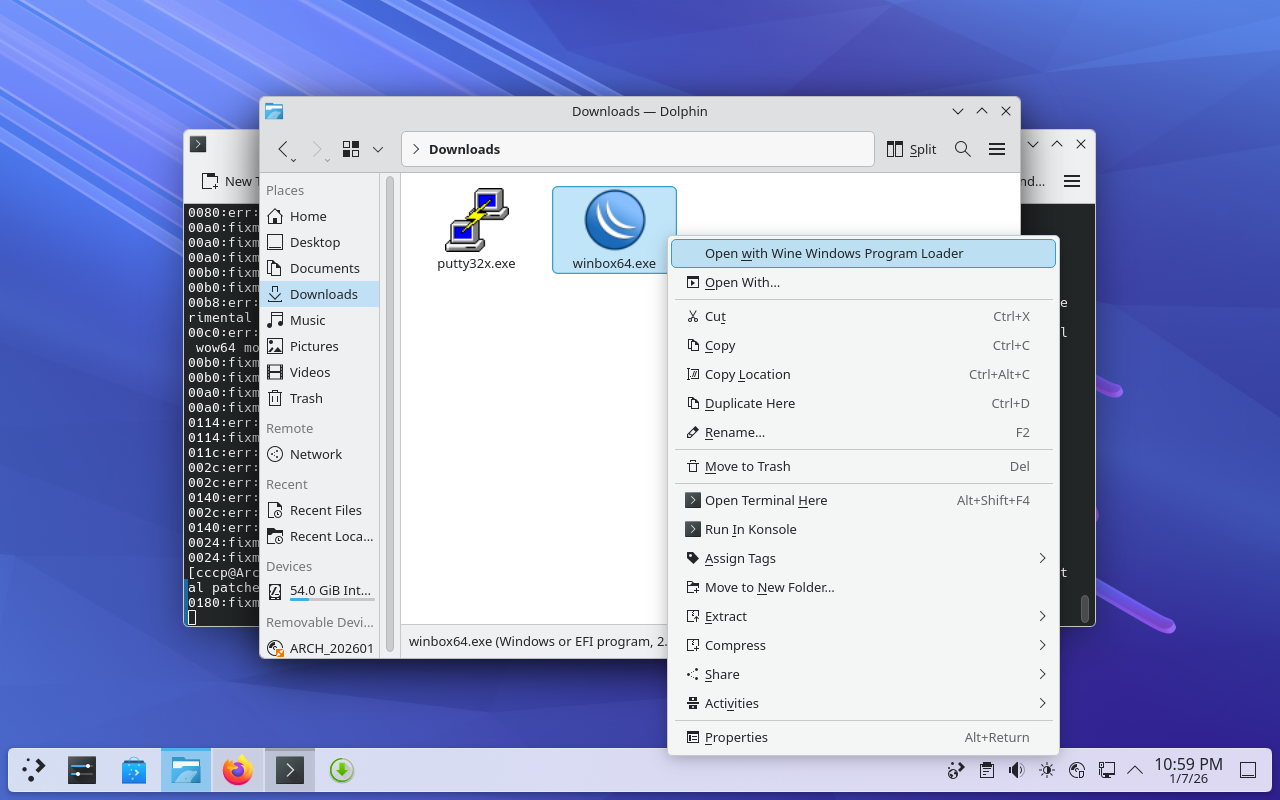
Task: Open the Documents folder in Places
Action: coord(324,268)
